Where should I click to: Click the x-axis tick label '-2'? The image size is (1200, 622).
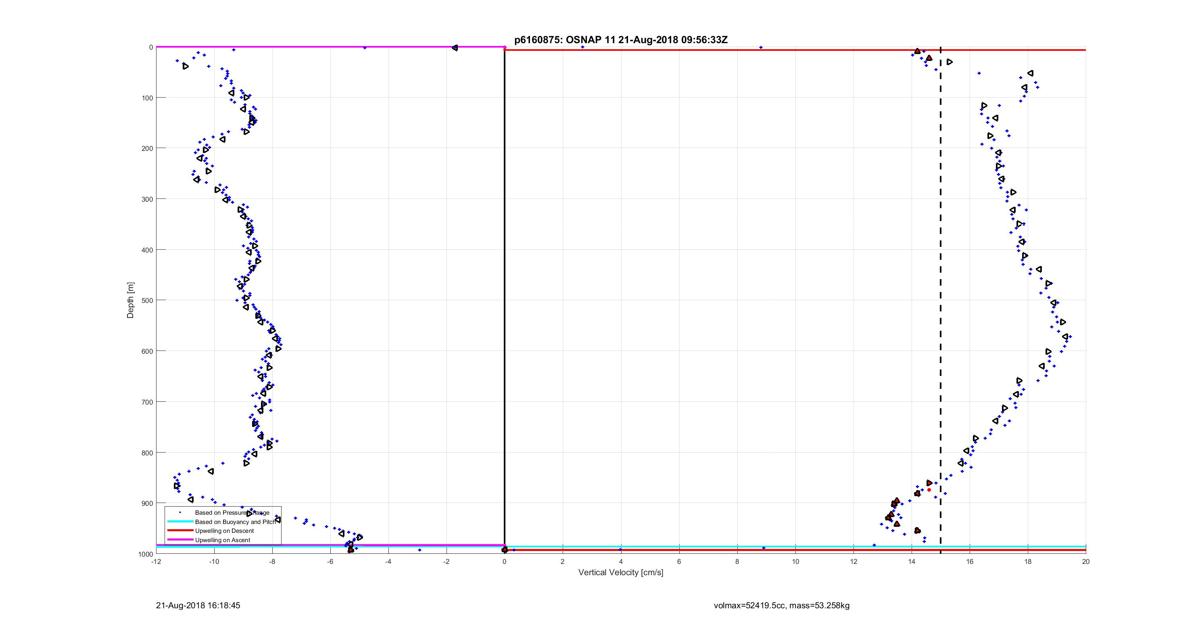(x=446, y=562)
